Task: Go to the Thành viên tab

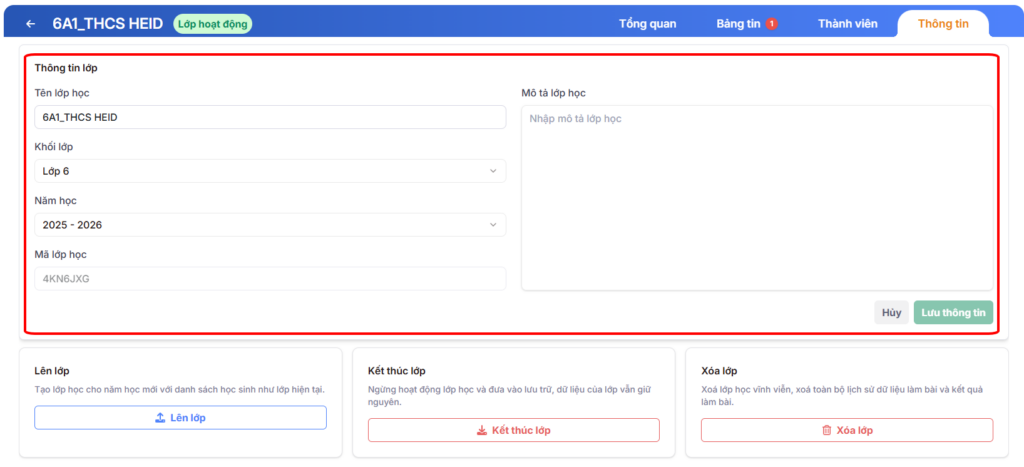Action: click(x=848, y=24)
